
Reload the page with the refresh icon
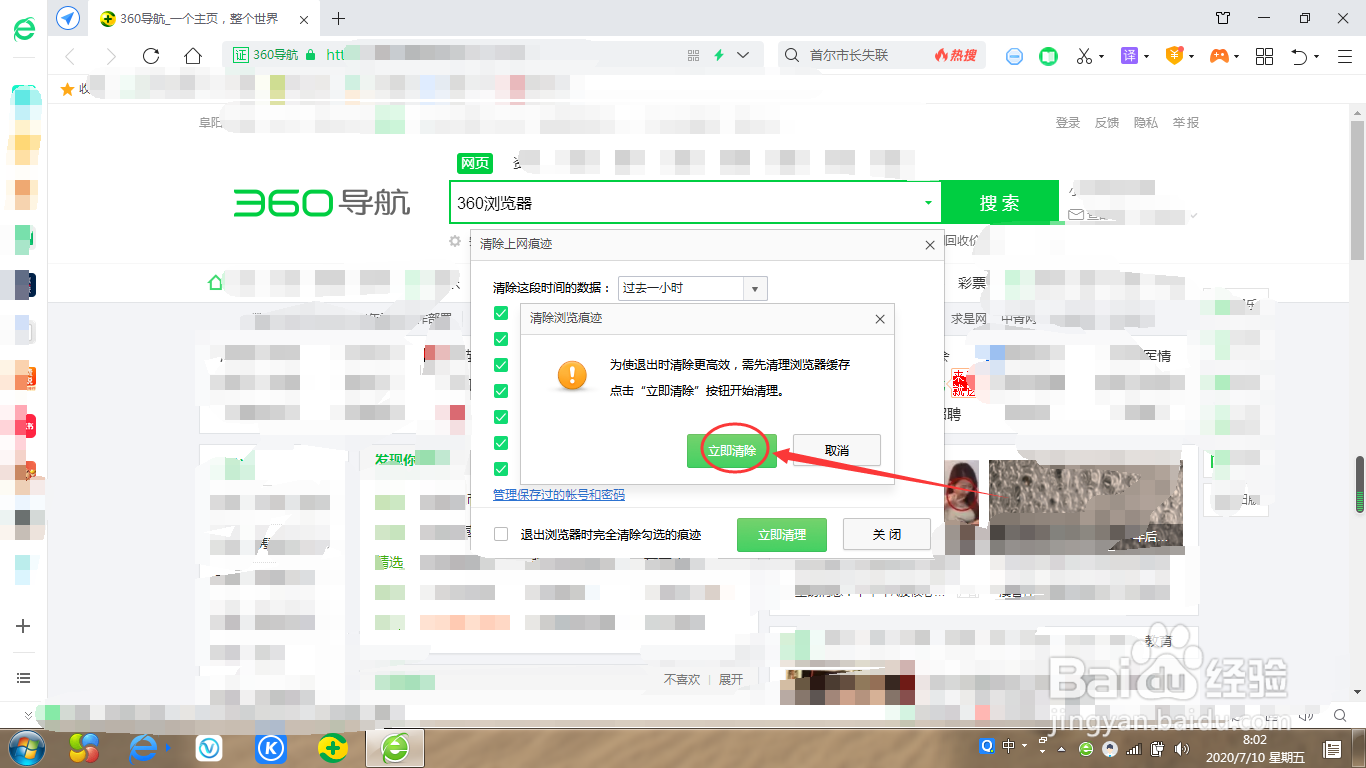coord(151,56)
